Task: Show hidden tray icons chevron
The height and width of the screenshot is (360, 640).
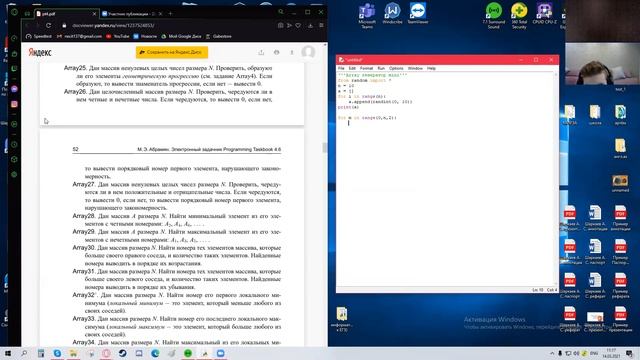Action: click(552, 353)
